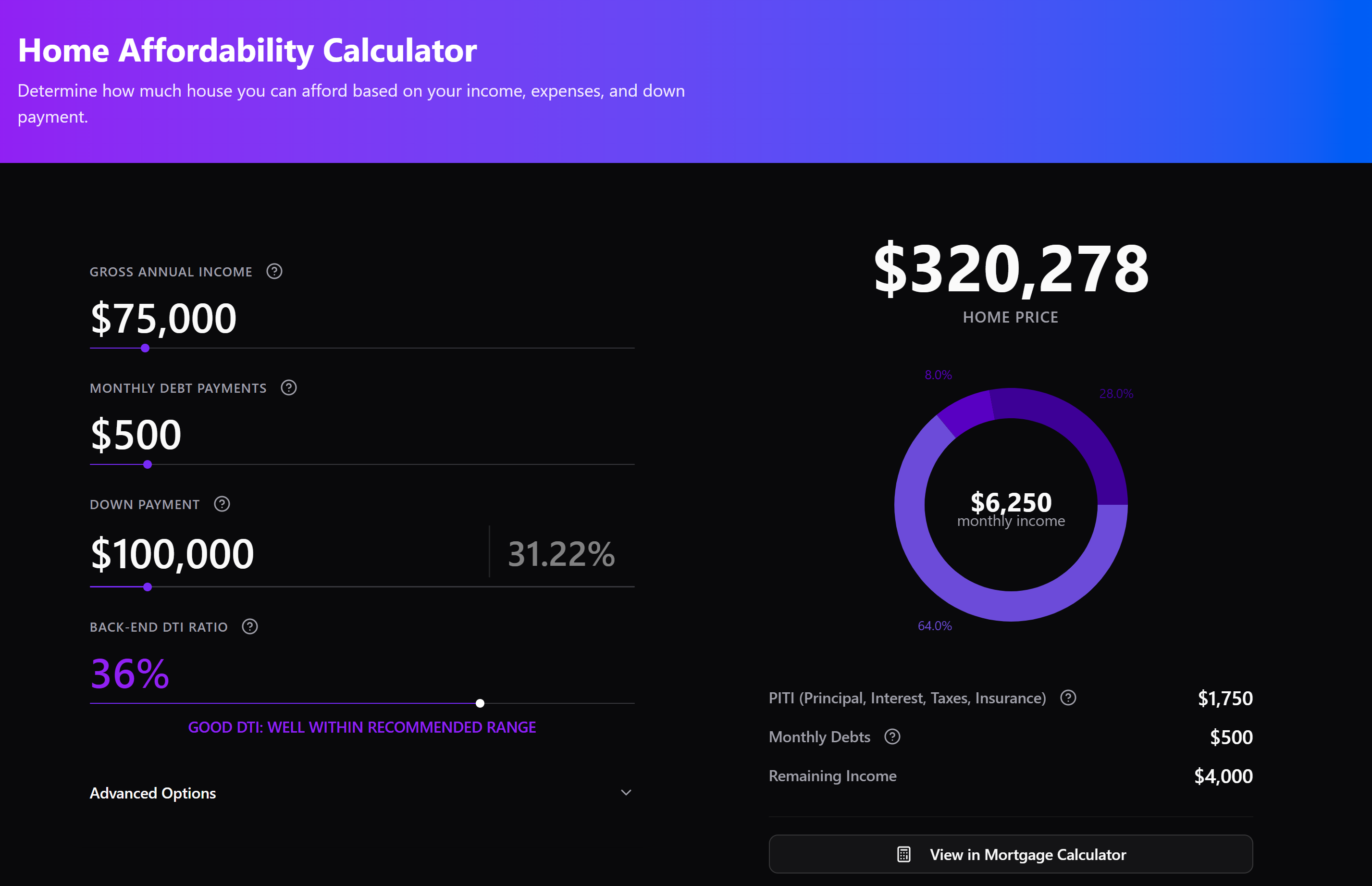This screenshot has height=886, width=1372.
Task: Expand the Advanced Options chevron
Action: click(626, 793)
